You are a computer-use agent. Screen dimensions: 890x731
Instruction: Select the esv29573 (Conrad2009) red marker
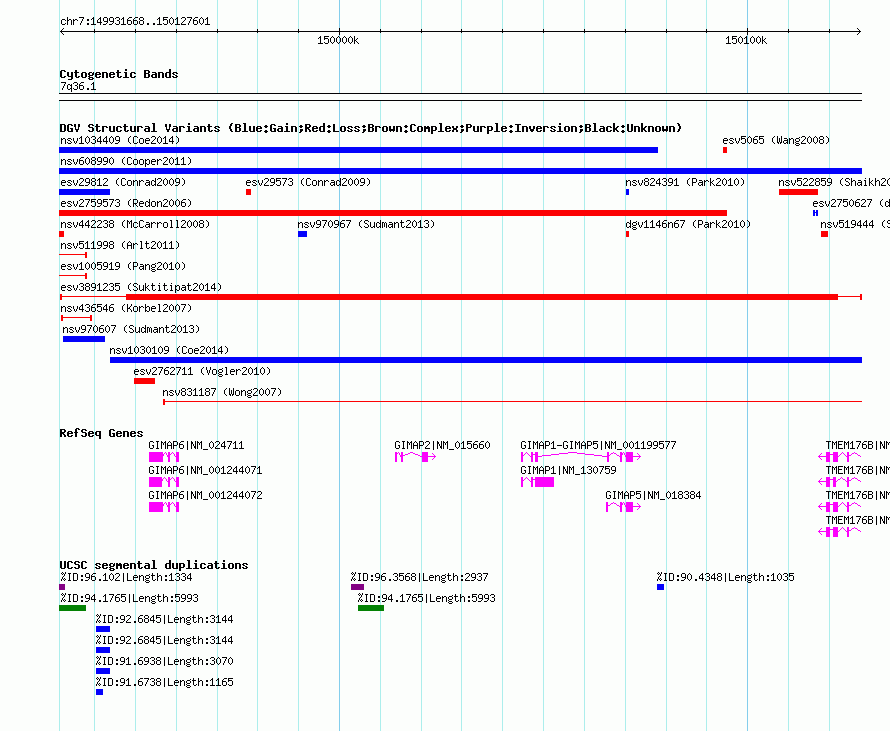coord(248,192)
